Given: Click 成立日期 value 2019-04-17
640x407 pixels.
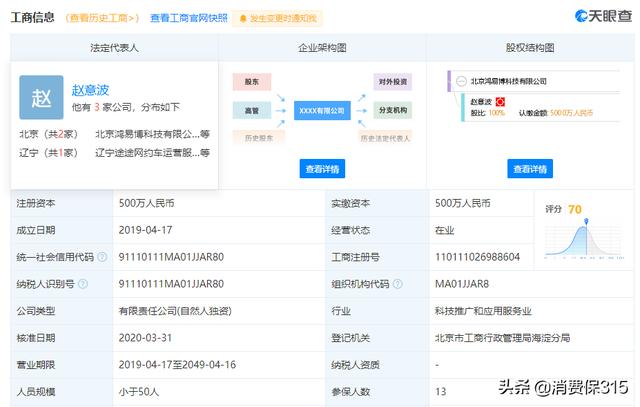Looking at the screenshot, I should (145, 230).
